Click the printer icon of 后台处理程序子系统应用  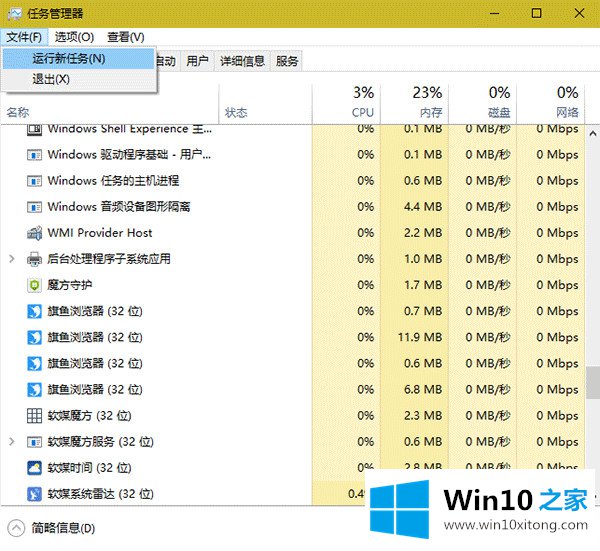[34, 259]
